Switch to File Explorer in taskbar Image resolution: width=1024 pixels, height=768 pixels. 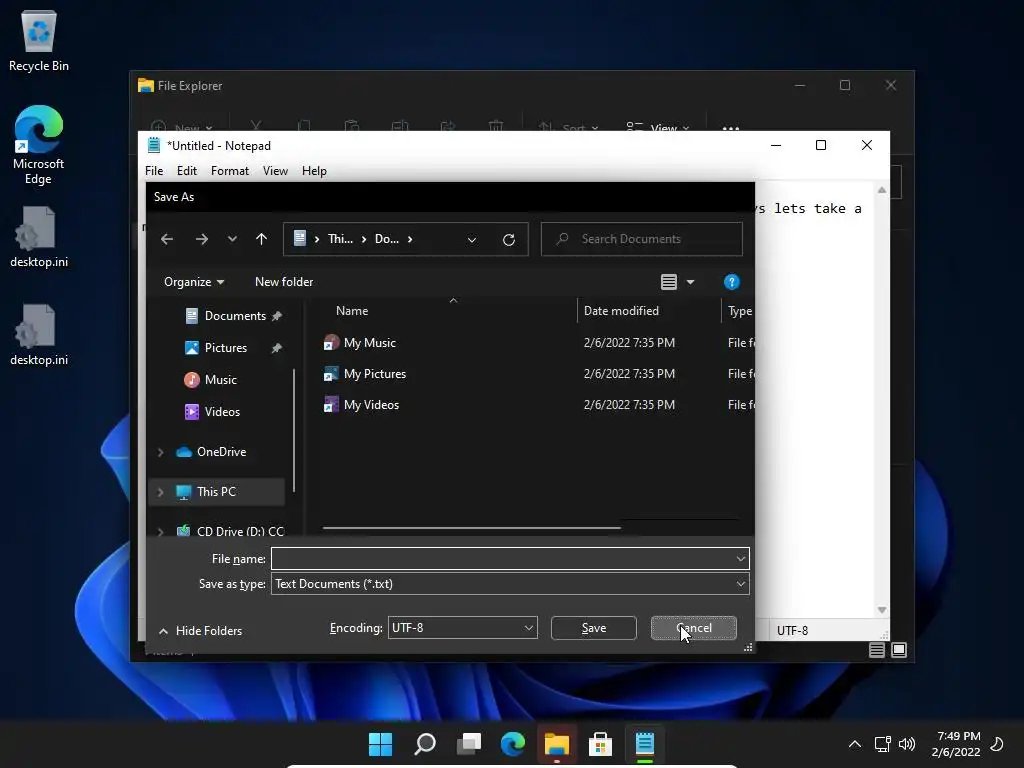(x=557, y=744)
